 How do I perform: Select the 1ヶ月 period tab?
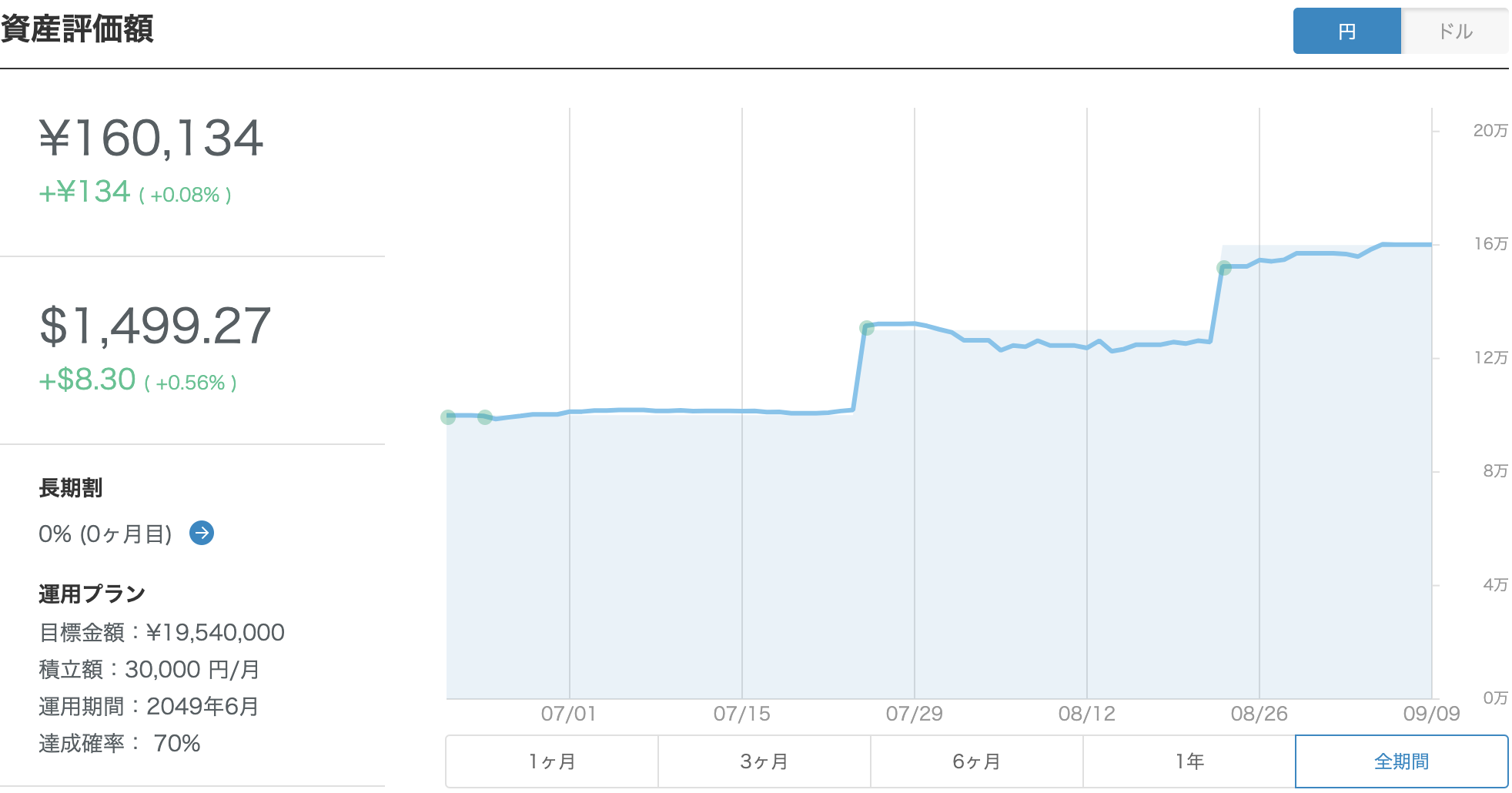(x=552, y=761)
